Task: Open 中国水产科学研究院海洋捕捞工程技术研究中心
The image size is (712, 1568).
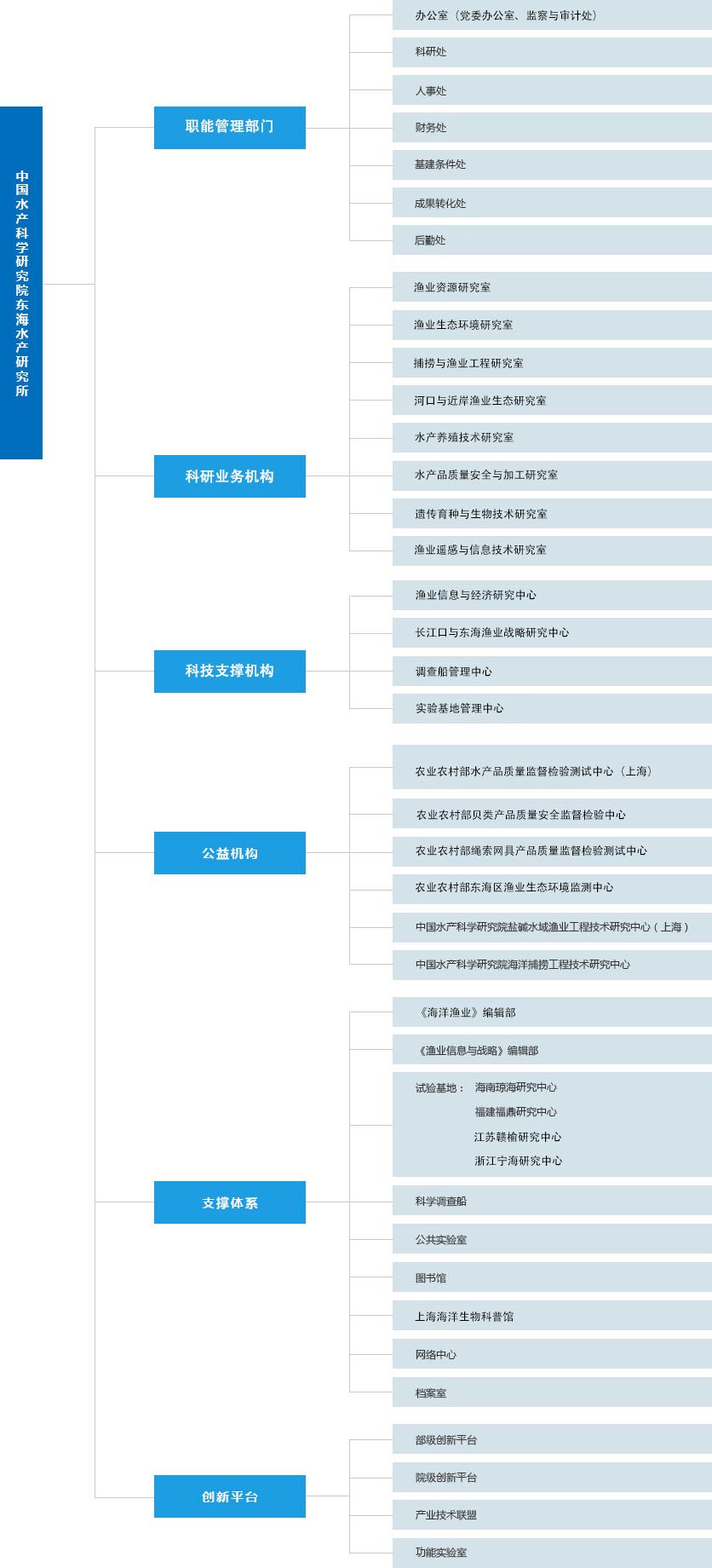Action: pyautogui.click(x=552, y=965)
